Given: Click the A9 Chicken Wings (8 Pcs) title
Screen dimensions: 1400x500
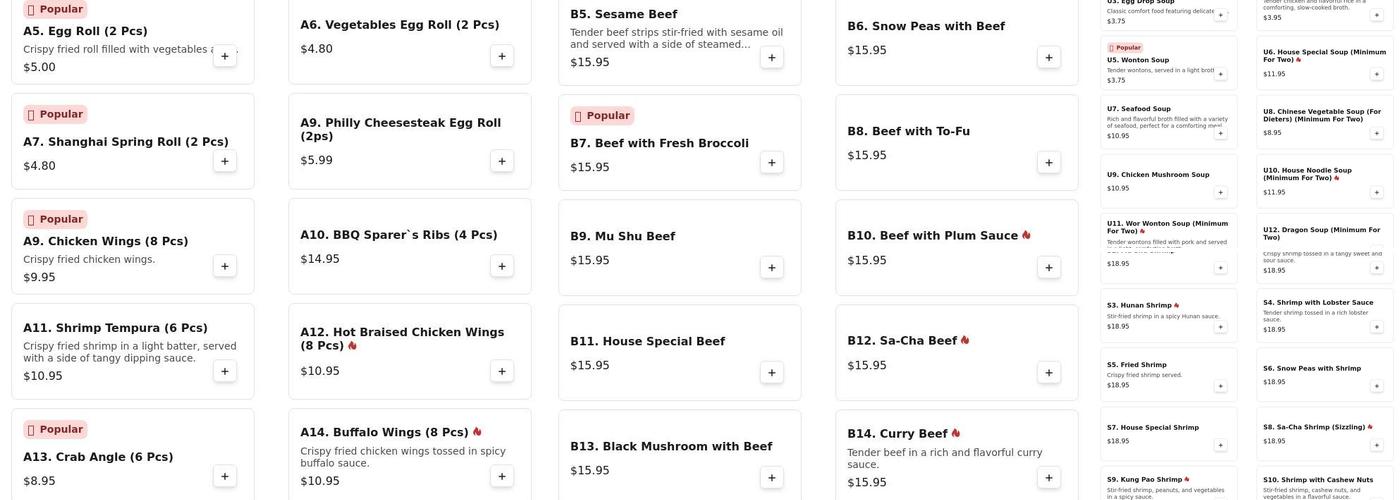Looking at the screenshot, I should tap(105, 241).
